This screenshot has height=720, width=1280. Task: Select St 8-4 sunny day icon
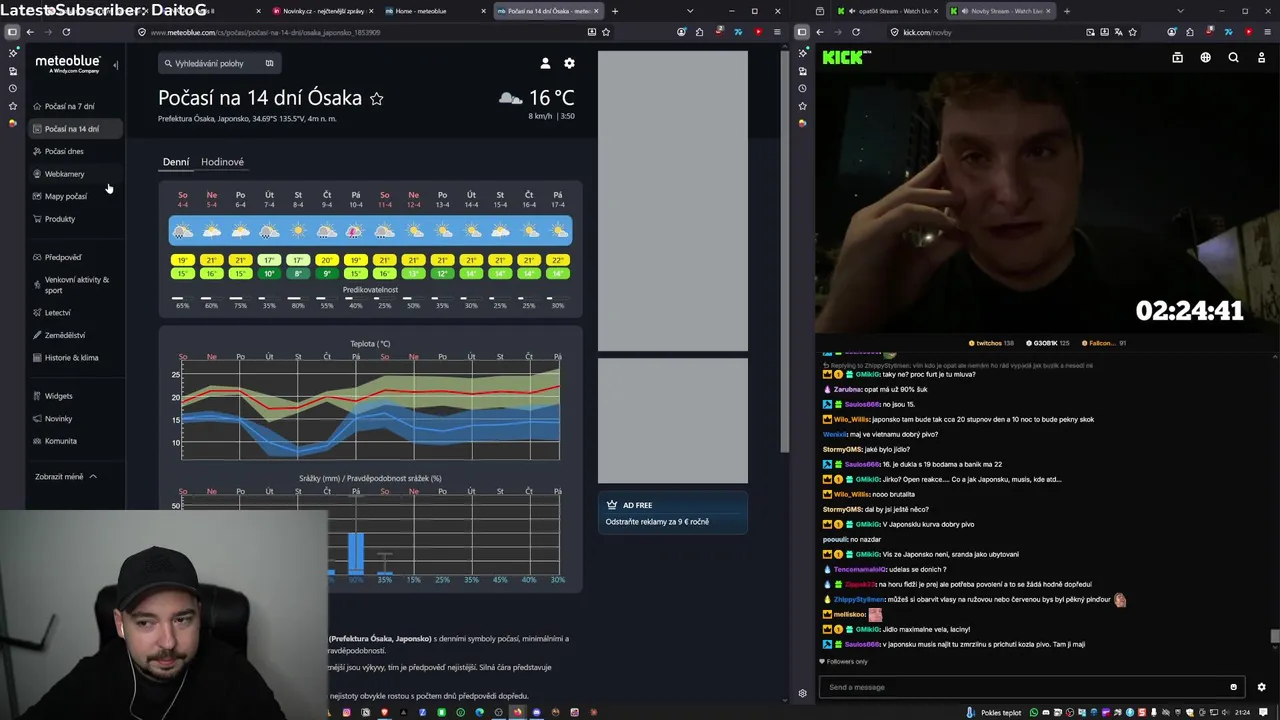tap(298, 231)
